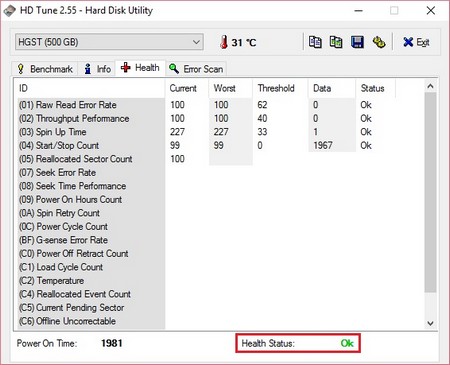Click the Exit button
This screenshot has height=365, width=450.
coord(416,42)
